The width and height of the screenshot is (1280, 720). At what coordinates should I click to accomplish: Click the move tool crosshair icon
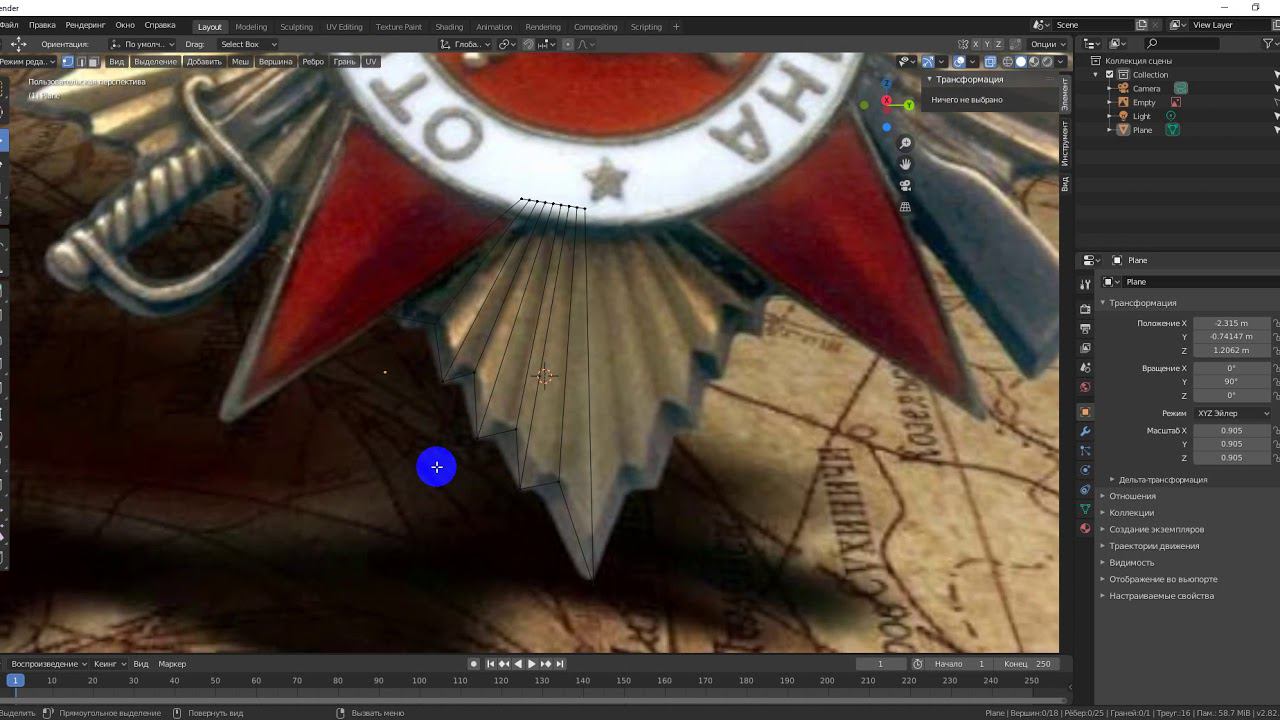pyautogui.click(x=19, y=44)
